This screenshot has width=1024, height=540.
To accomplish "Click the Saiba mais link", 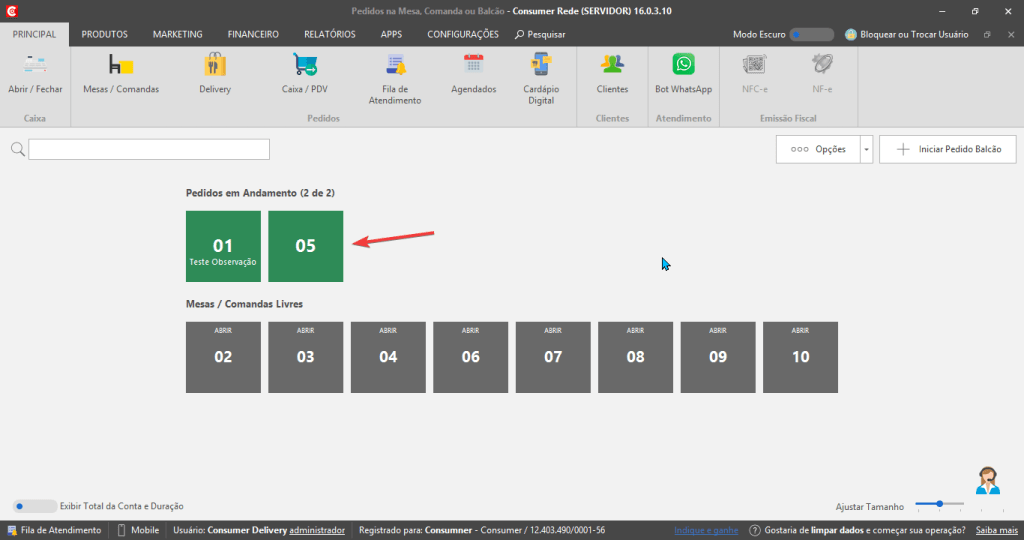I will pyautogui.click(x=997, y=530).
